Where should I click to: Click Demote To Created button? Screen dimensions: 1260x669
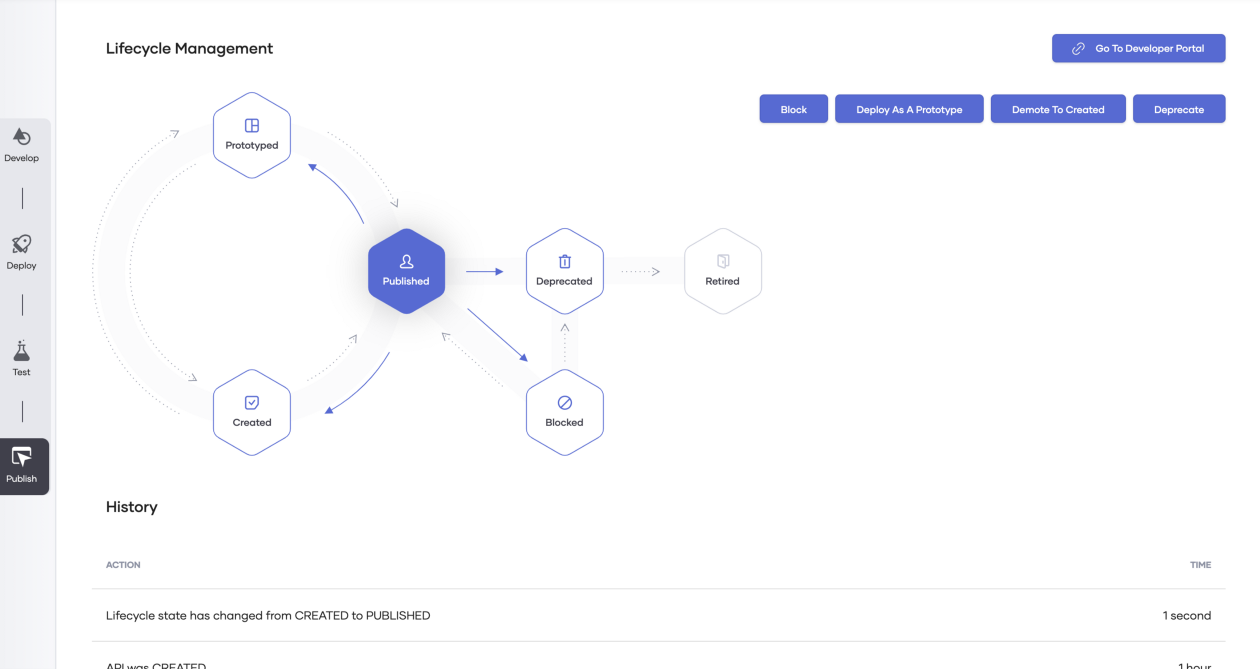1058,109
